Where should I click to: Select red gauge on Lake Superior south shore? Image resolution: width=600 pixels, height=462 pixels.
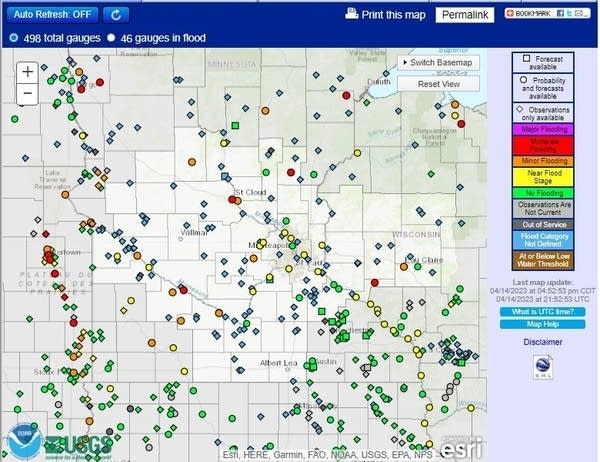461,124
